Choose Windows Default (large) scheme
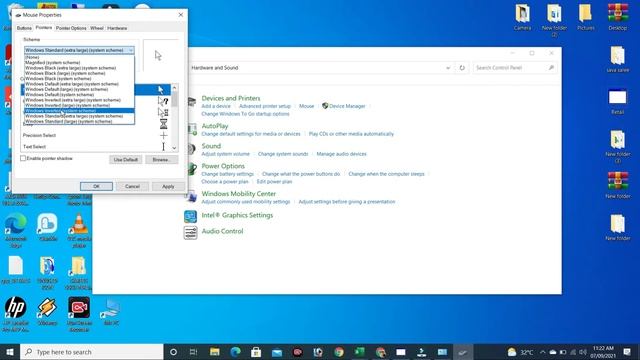 [79, 89]
